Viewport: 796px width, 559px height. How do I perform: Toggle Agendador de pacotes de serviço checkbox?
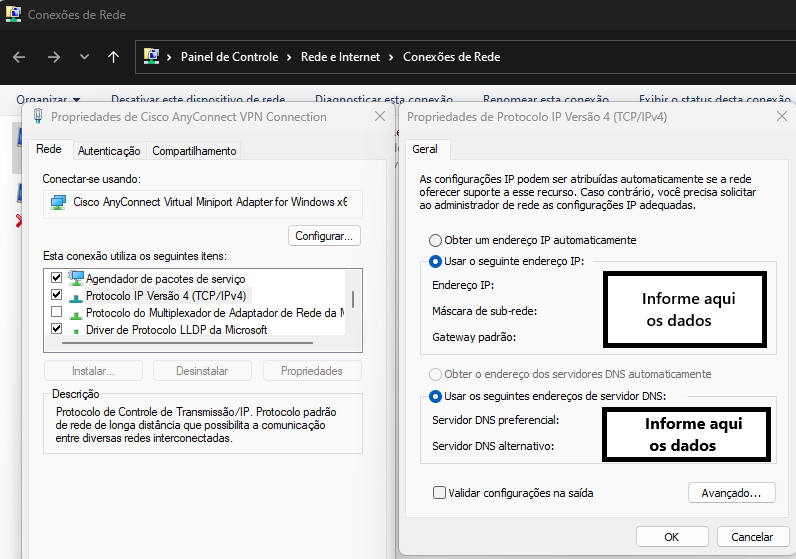[x=56, y=278]
